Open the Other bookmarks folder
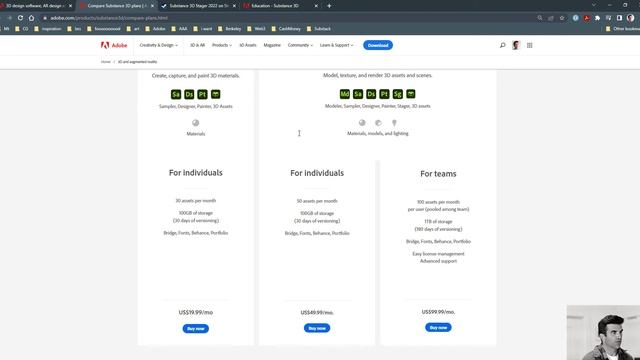The height and width of the screenshot is (360, 640). (623, 29)
